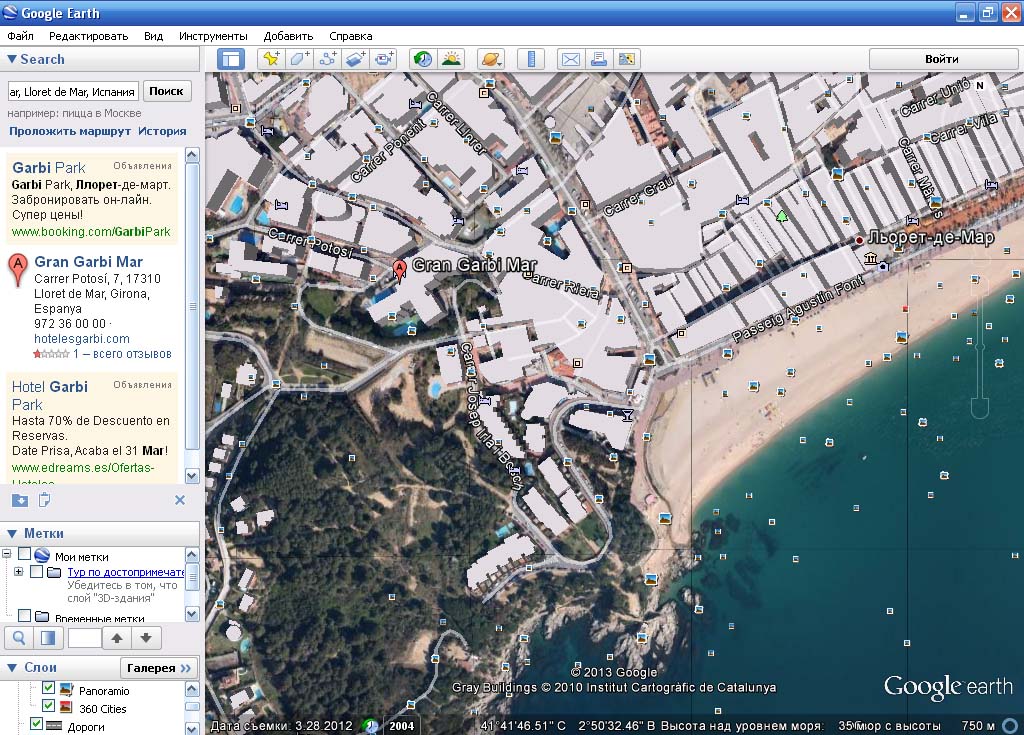Click the История link

point(162,131)
